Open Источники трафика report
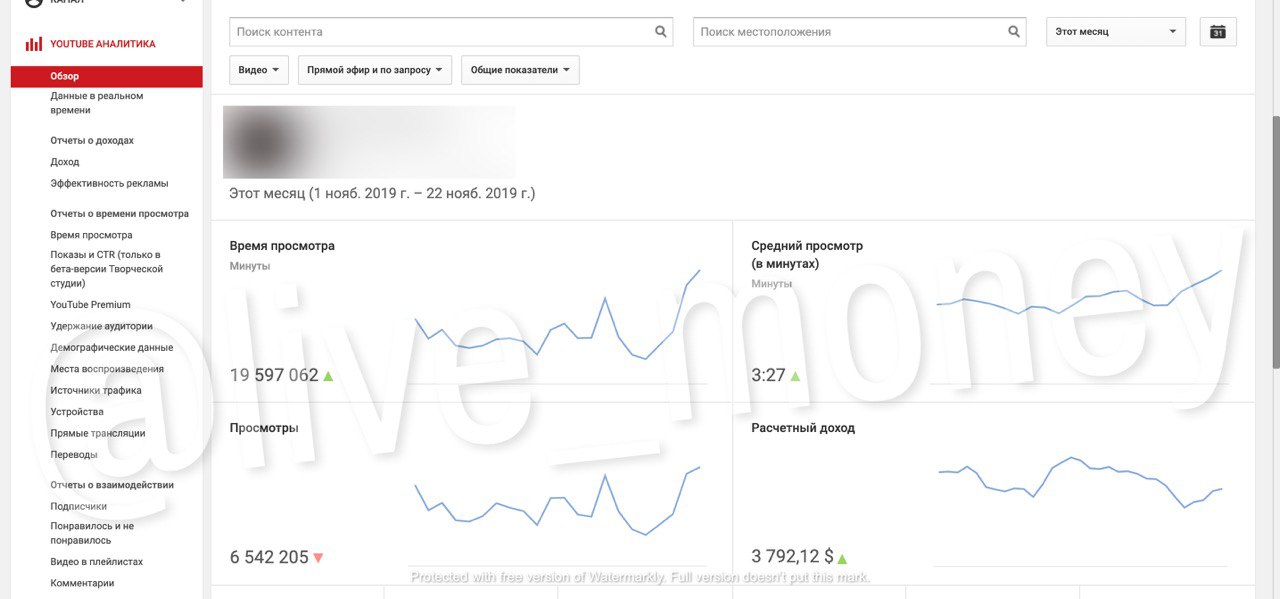 click(96, 391)
